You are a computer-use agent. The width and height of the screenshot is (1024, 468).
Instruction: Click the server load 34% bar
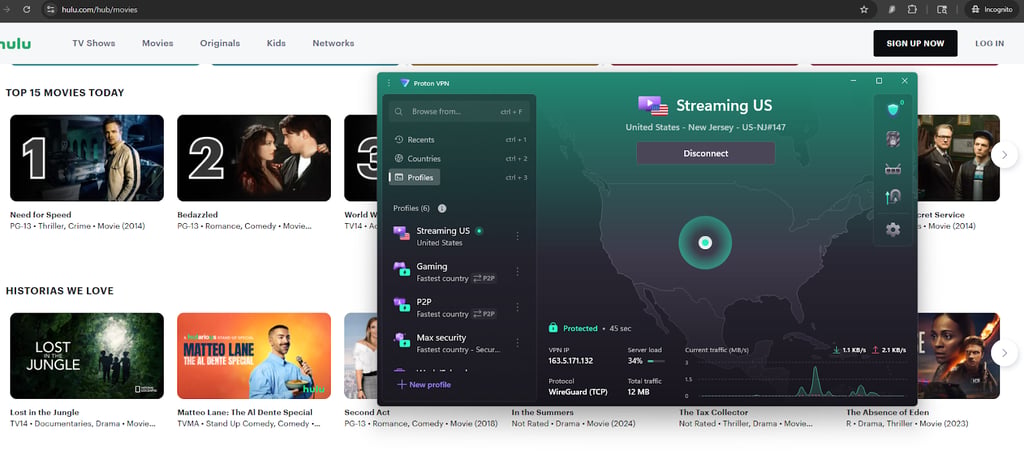tap(656, 361)
